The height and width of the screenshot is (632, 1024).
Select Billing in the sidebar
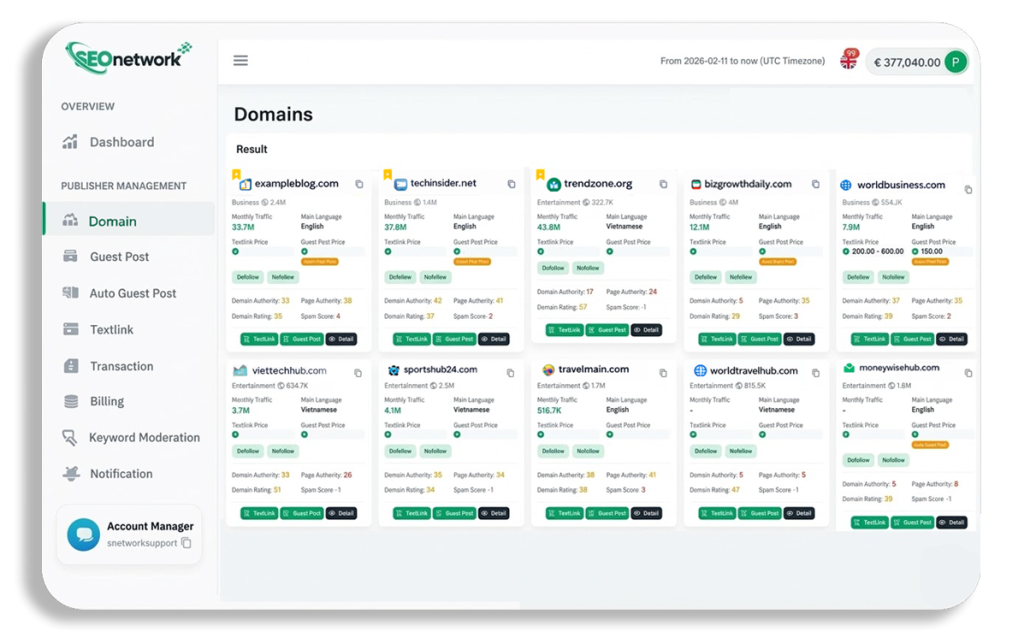click(x=107, y=401)
